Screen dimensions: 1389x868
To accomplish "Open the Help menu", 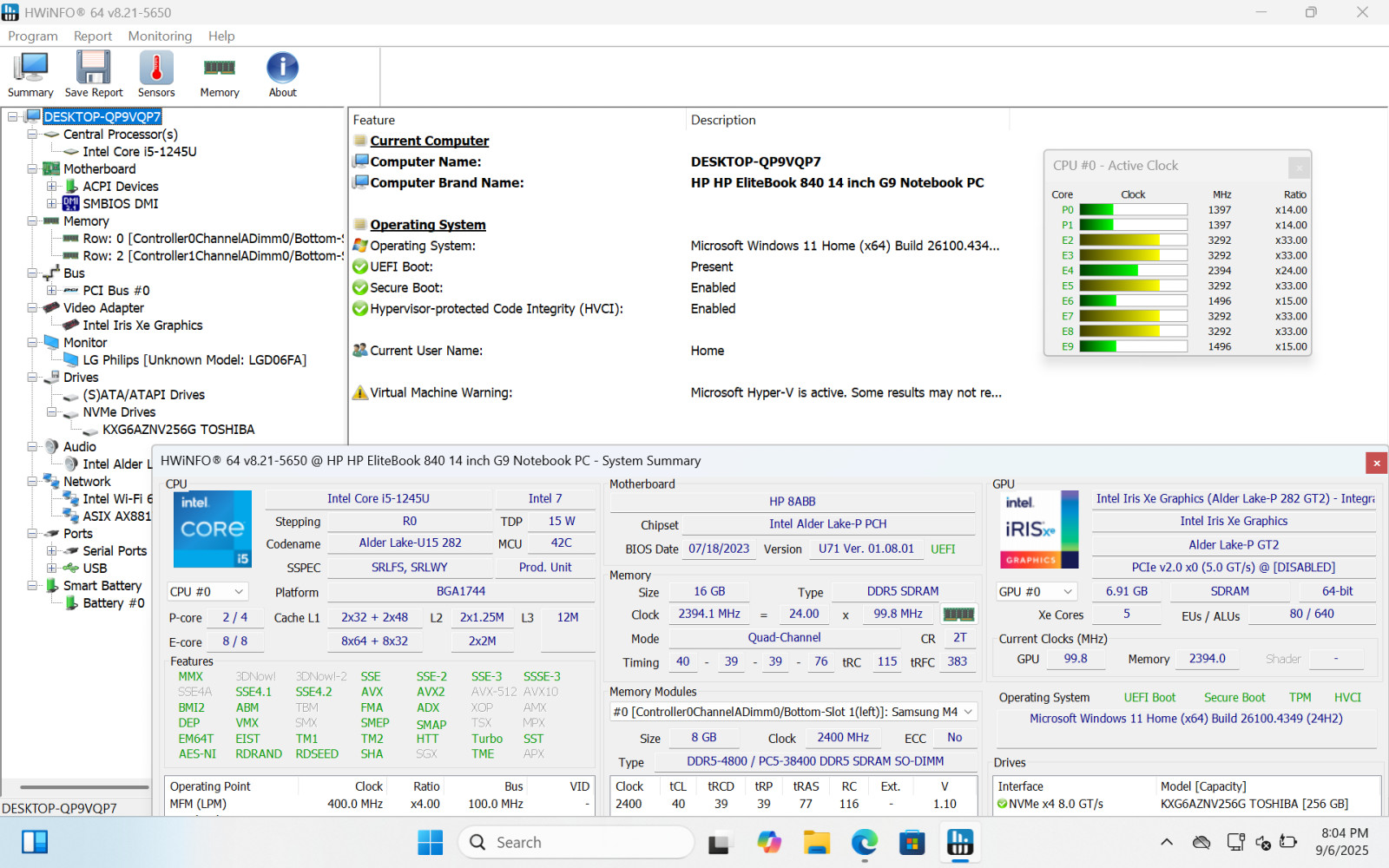I will click(x=221, y=36).
